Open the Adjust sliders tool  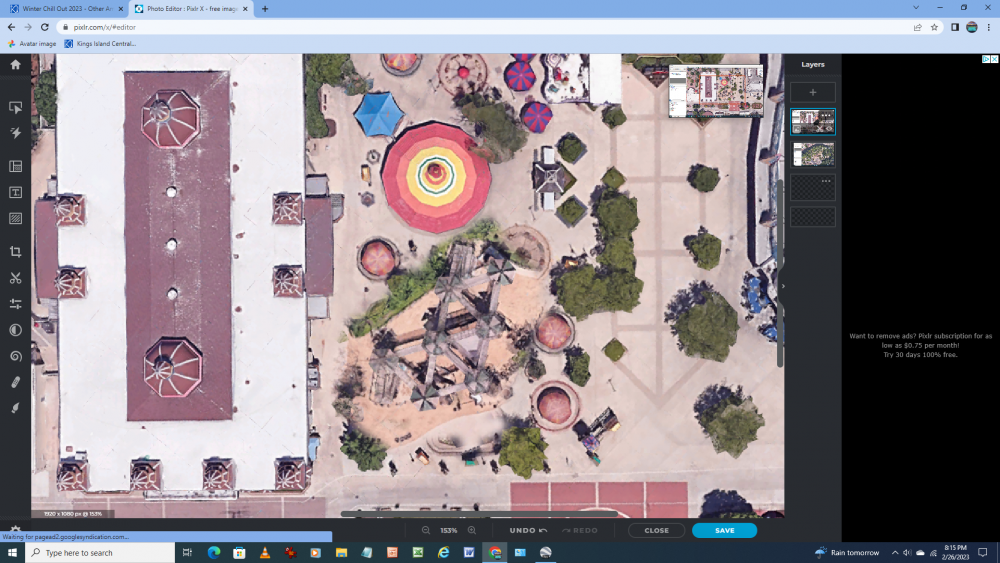click(x=15, y=304)
